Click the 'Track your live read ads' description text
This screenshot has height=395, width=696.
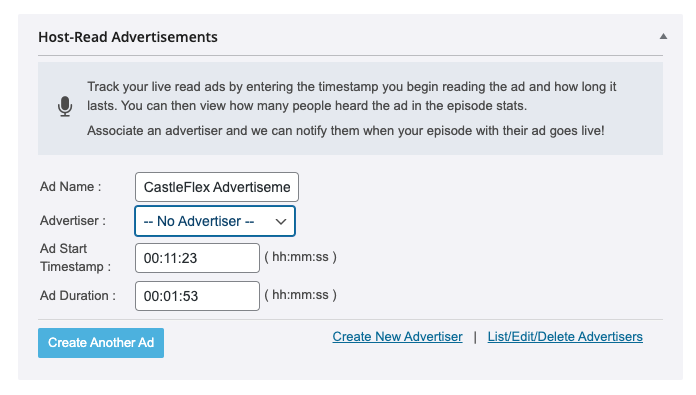pos(352,96)
